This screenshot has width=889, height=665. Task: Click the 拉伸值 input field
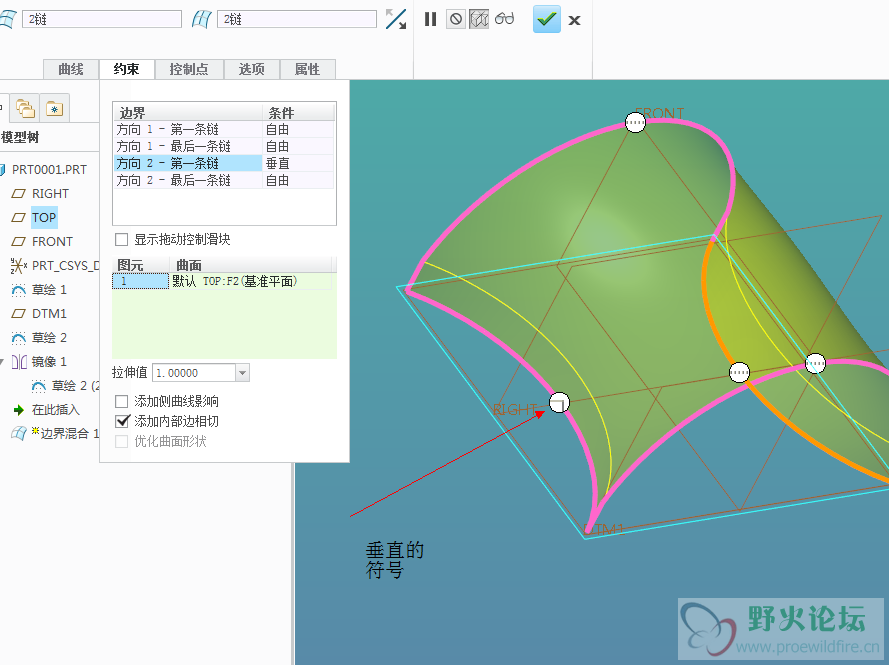pos(194,373)
